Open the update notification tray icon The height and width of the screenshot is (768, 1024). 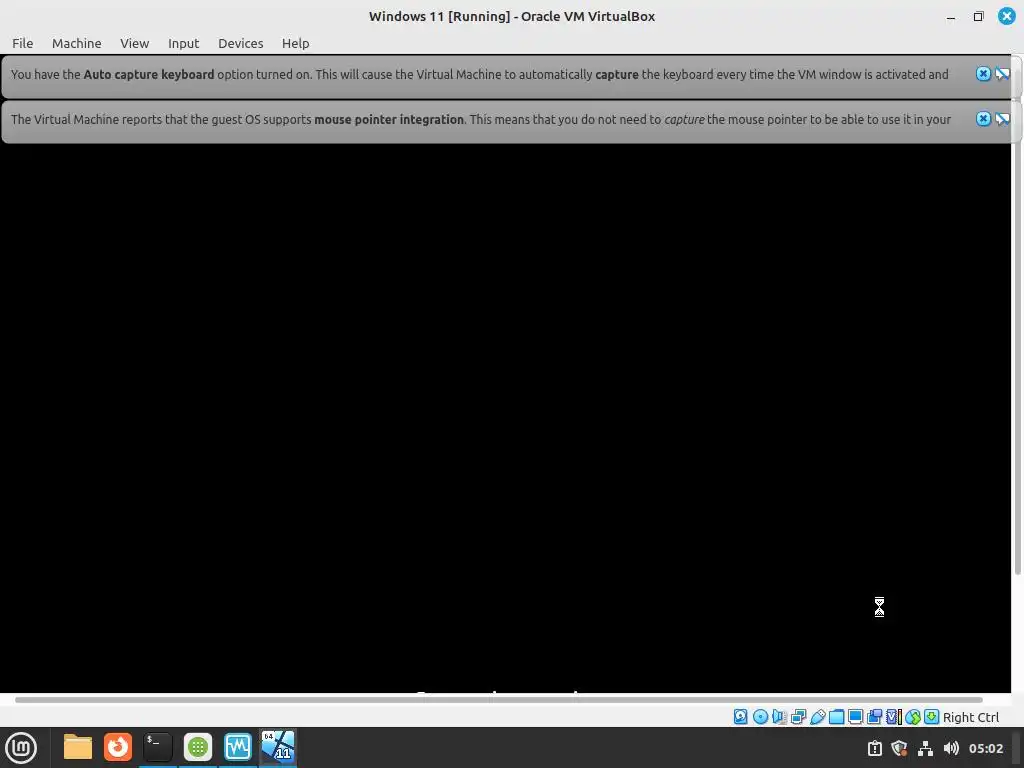pyautogui.click(x=874, y=748)
